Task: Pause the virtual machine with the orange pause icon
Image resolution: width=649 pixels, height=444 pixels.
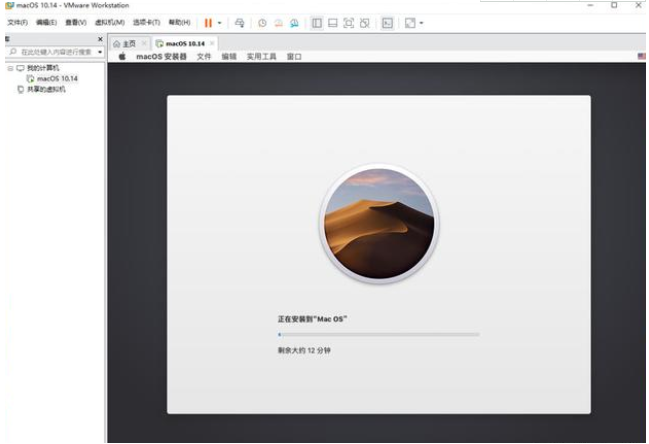Action: (208, 22)
